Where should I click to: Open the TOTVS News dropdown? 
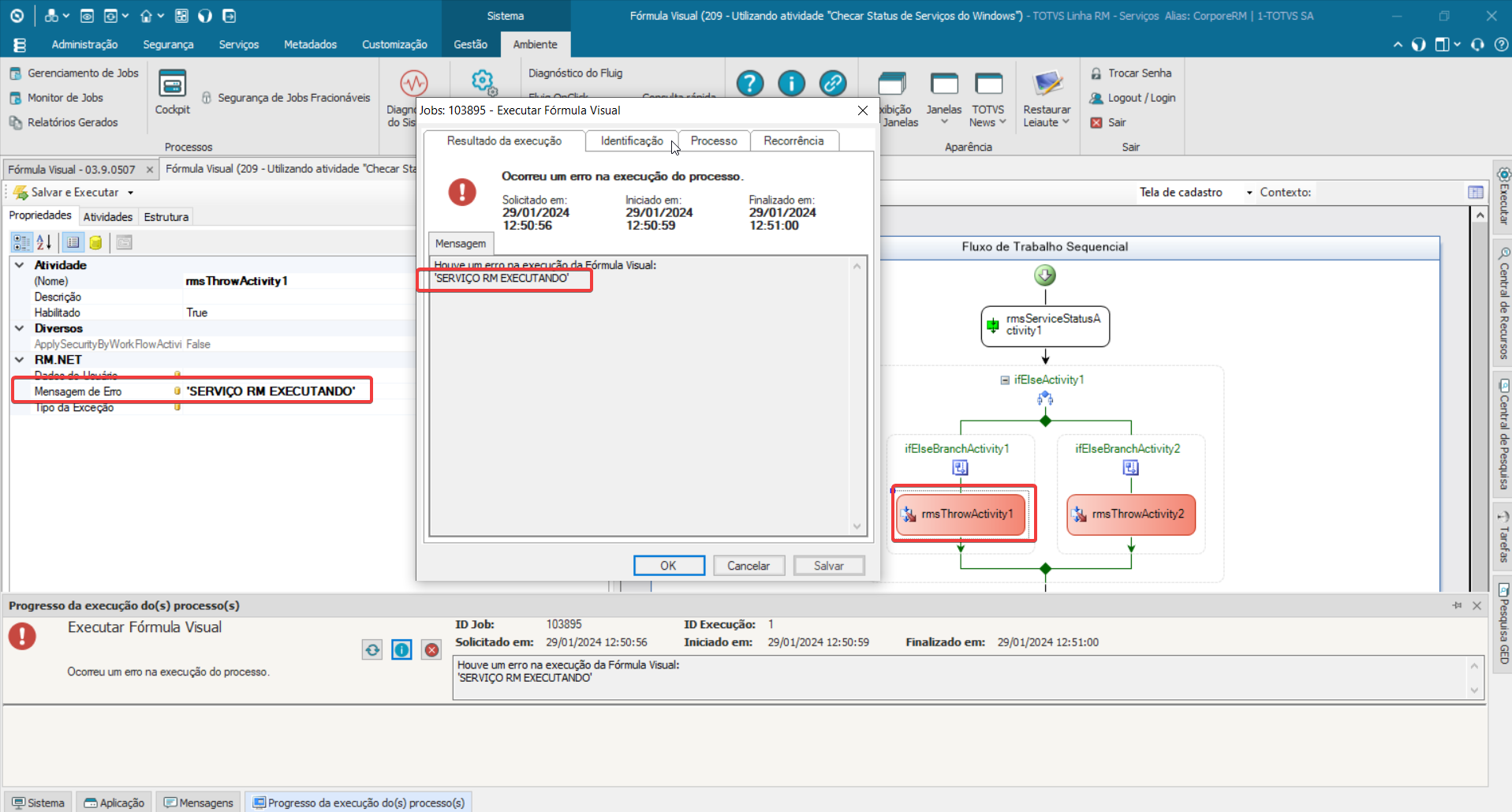988,99
